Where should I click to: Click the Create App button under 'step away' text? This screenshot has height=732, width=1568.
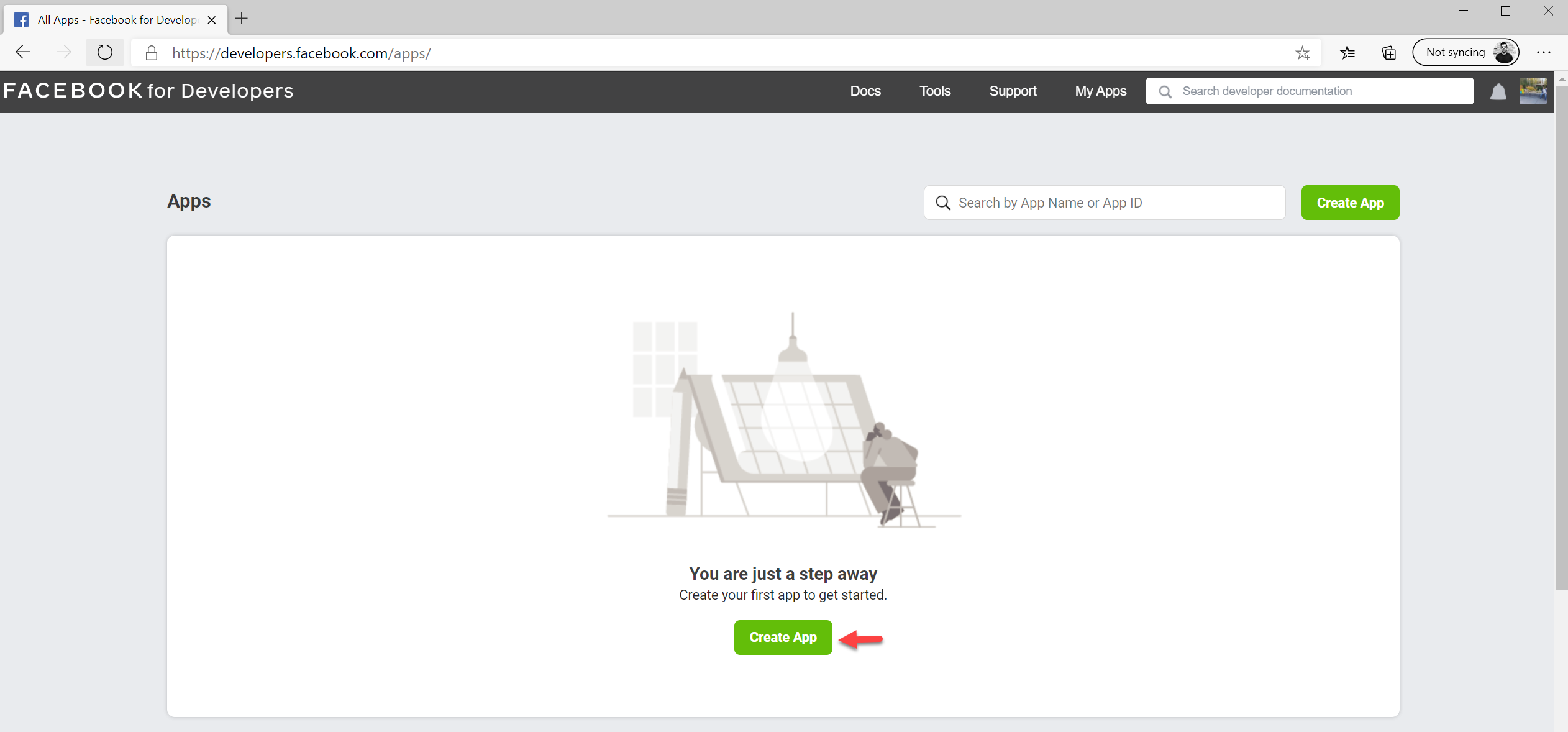(x=783, y=637)
